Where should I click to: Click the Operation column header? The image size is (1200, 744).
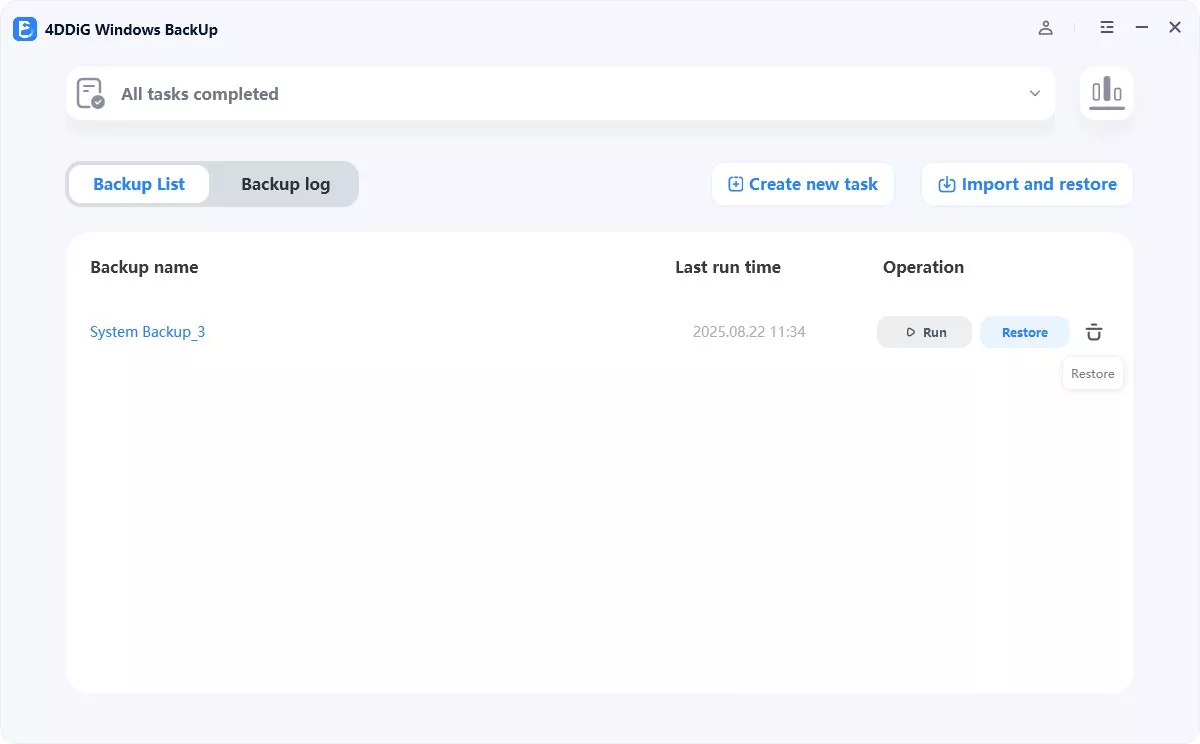click(923, 267)
